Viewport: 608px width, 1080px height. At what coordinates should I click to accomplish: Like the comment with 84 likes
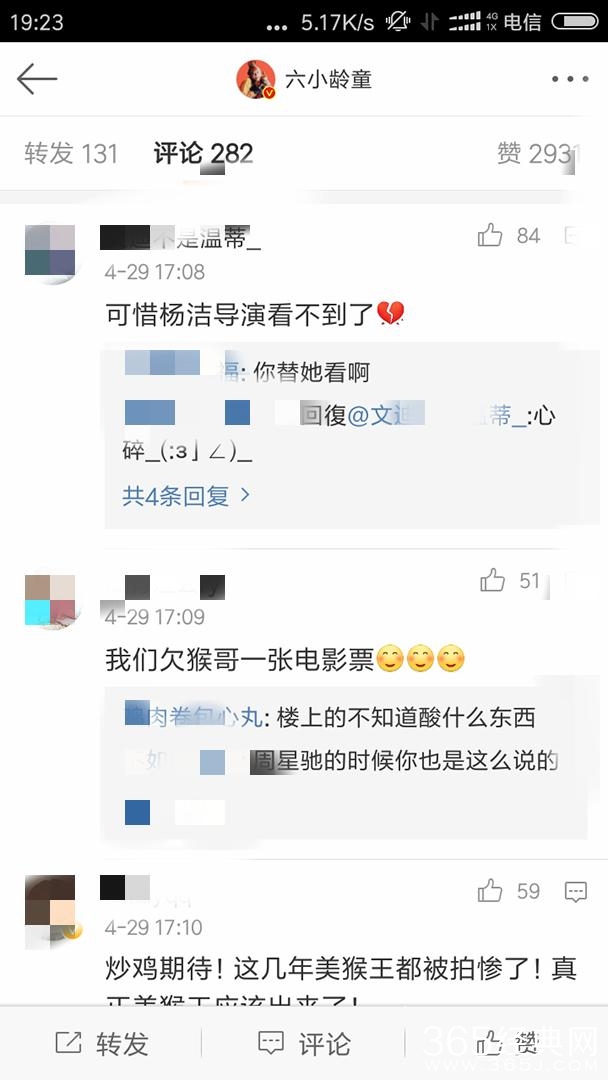point(490,236)
